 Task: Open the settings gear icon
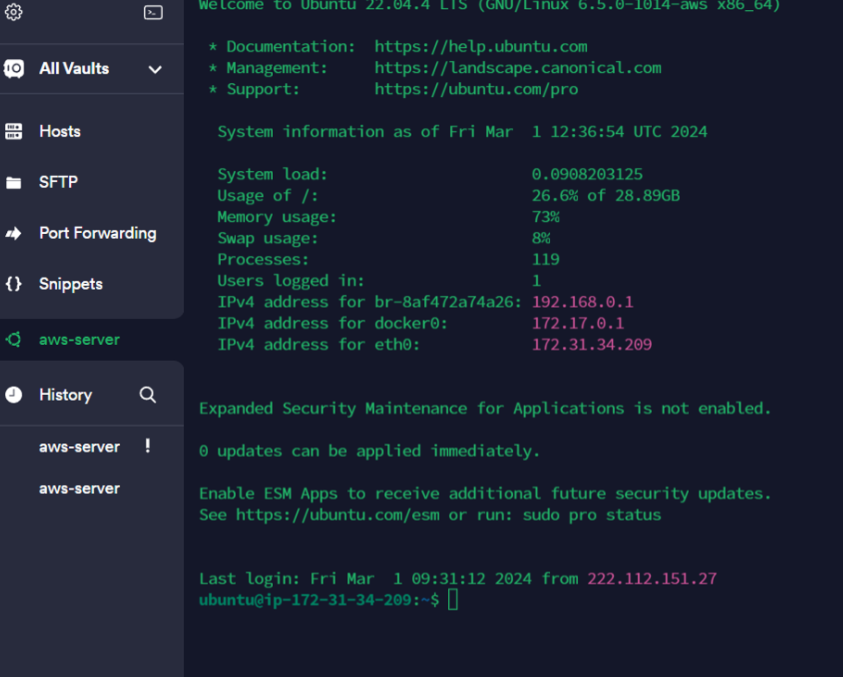(14, 14)
